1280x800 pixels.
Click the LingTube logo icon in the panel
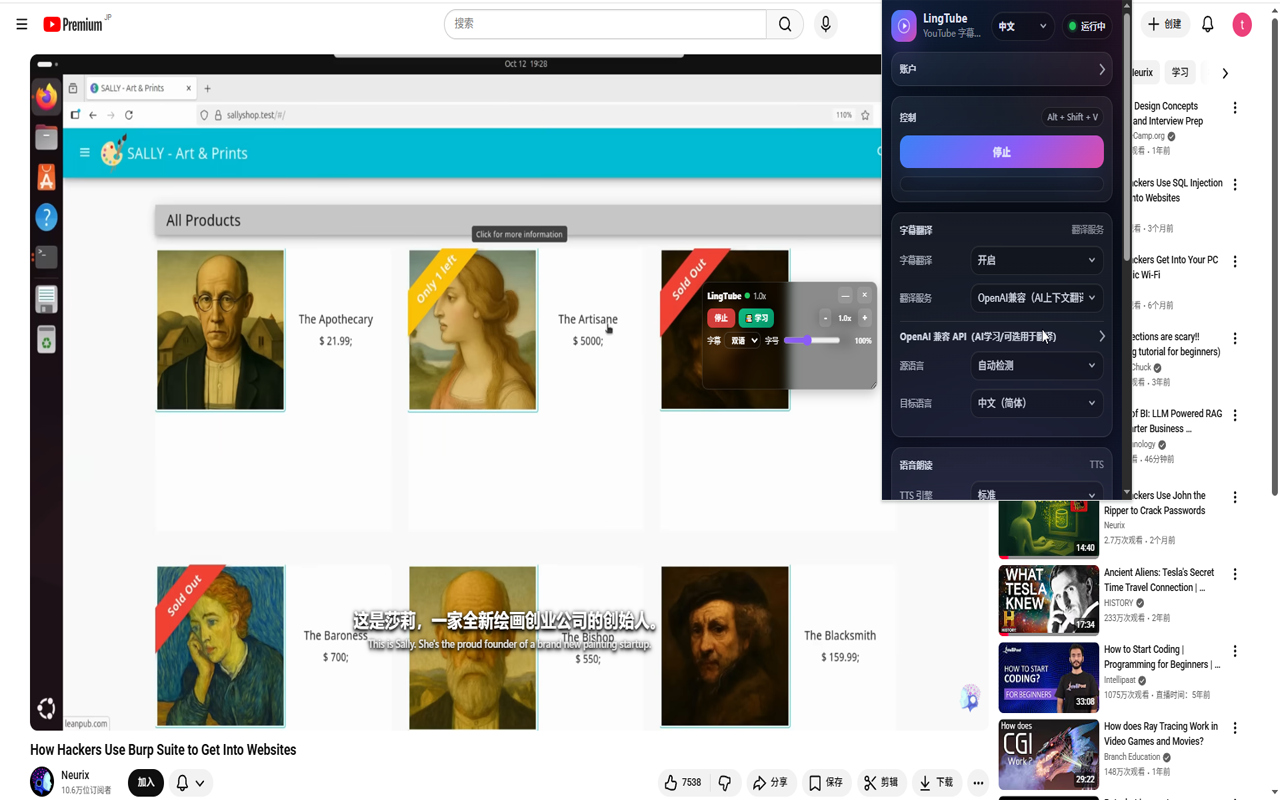903,26
